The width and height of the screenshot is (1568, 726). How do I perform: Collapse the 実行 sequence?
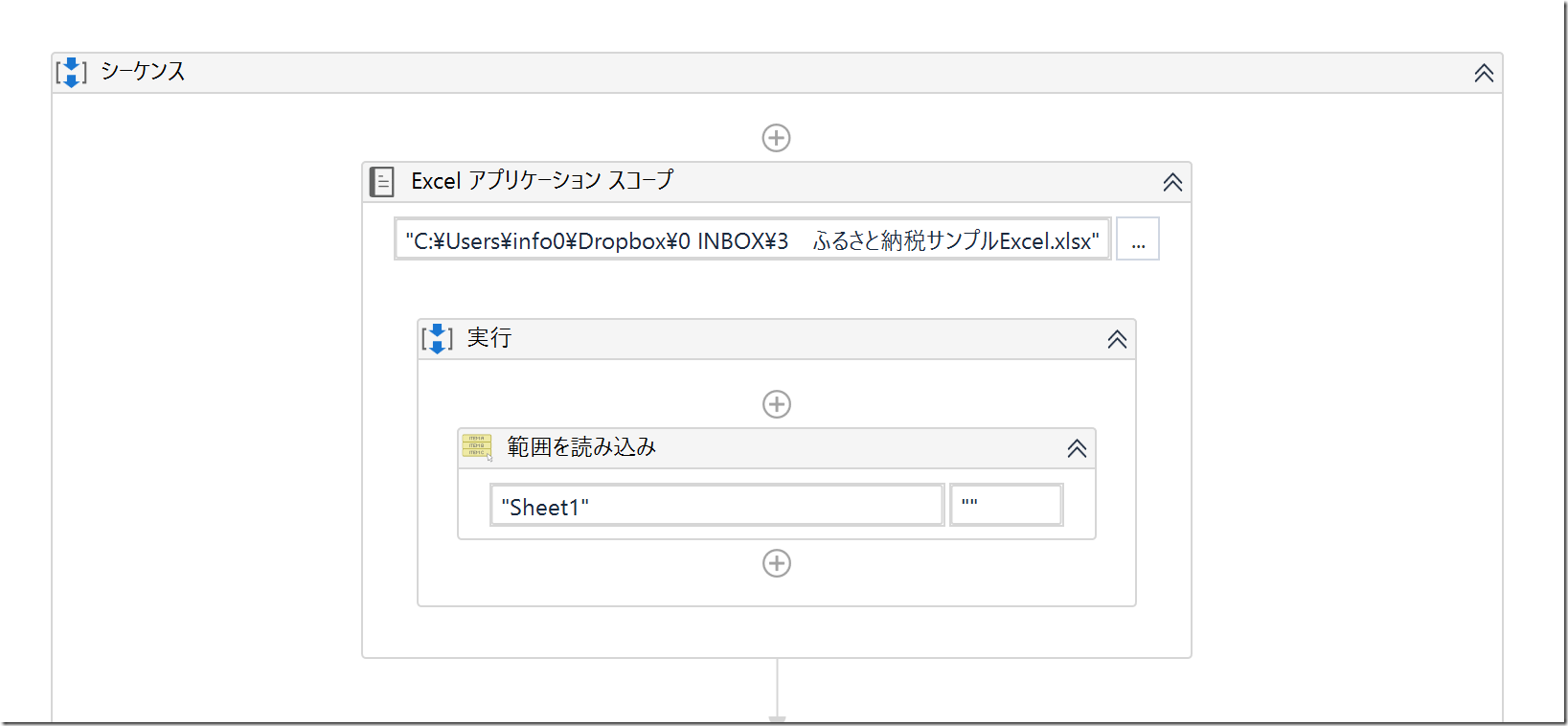(x=1117, y=339)
